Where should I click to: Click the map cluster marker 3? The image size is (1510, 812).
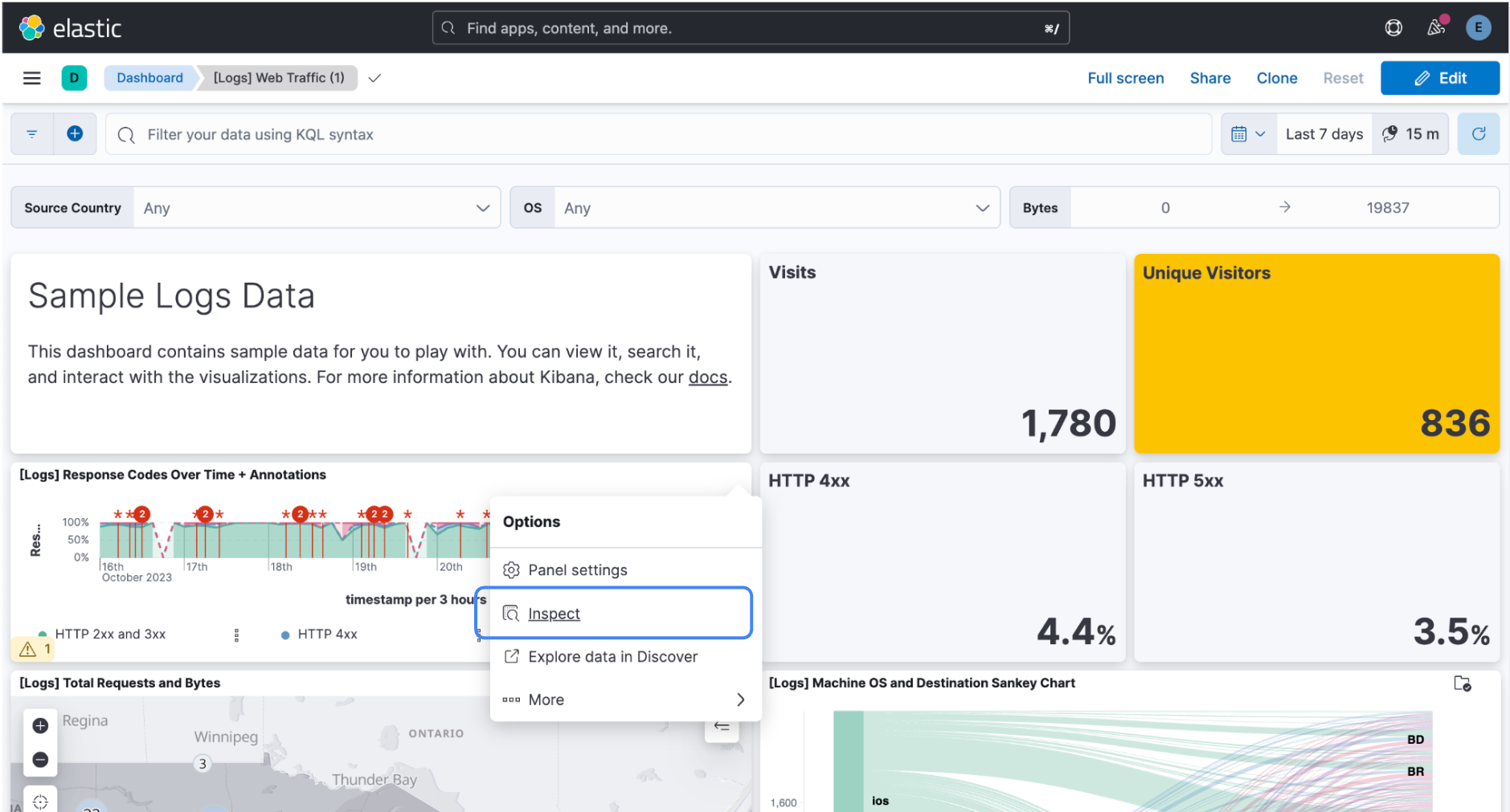click(203, 764)
